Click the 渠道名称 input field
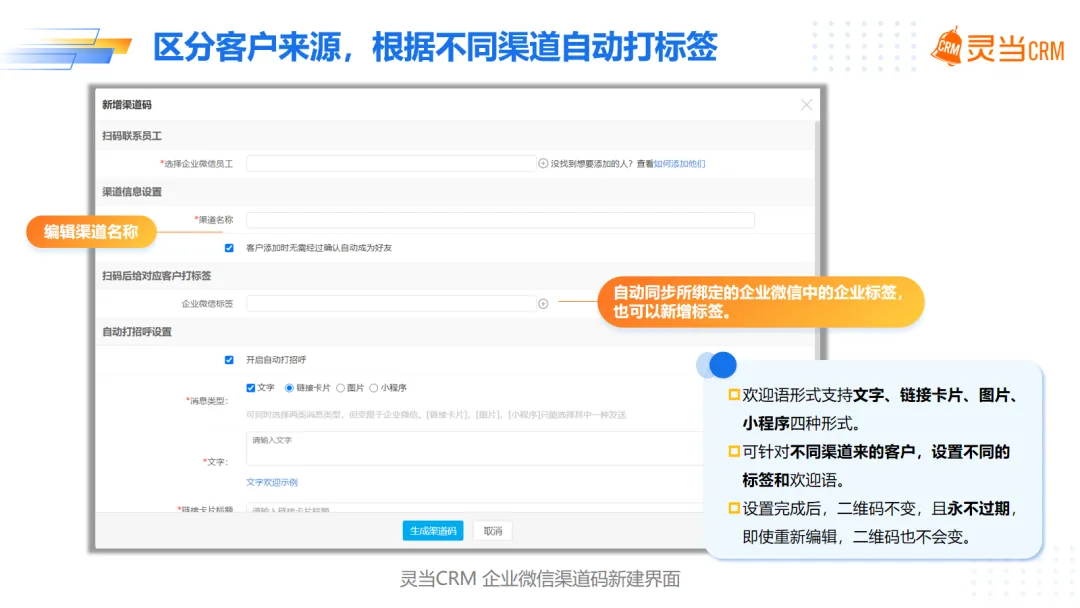Viewport: 1080px width, 608px height. click(x=500, y=220)
